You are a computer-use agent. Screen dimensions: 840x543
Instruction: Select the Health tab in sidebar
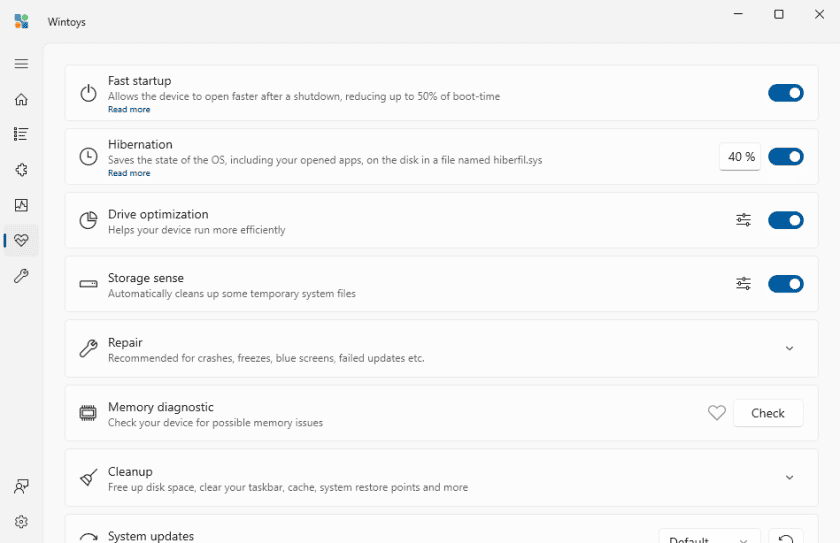tap(21, 241)
